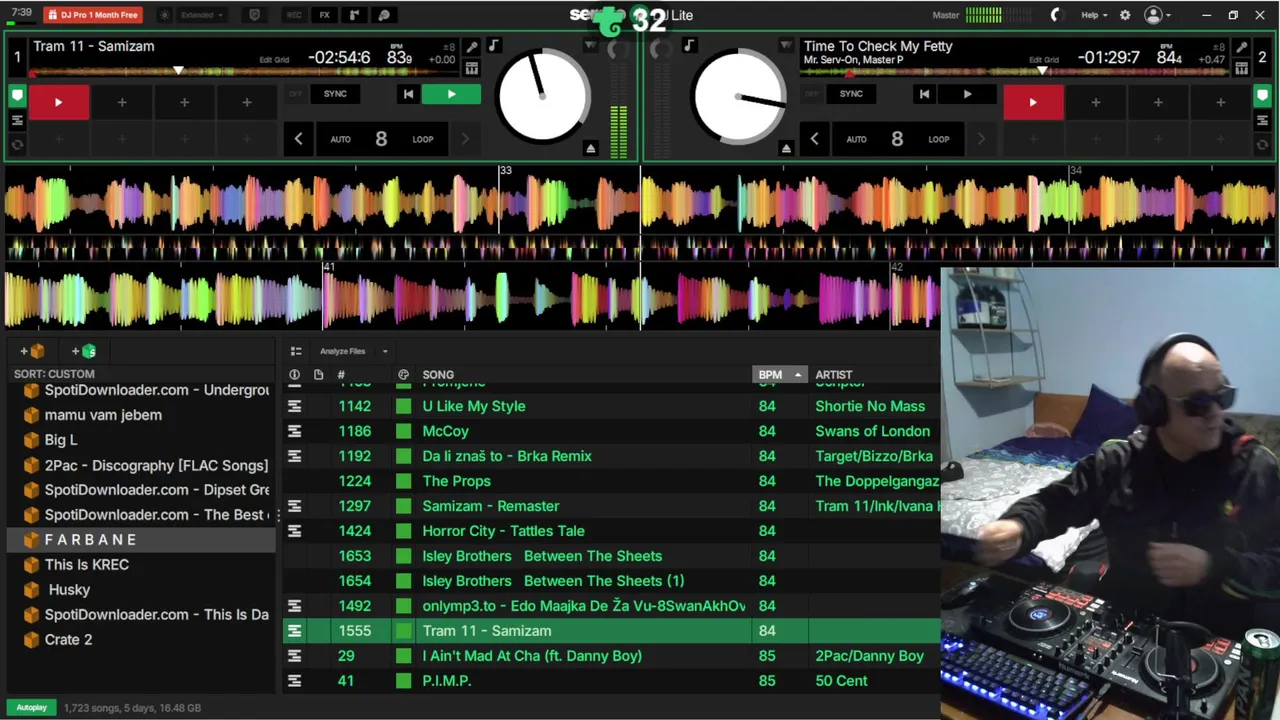Viewport: 1280px width, 720px height.
Task: Click Edit Grid on deck 1
Action: point(274,60)
